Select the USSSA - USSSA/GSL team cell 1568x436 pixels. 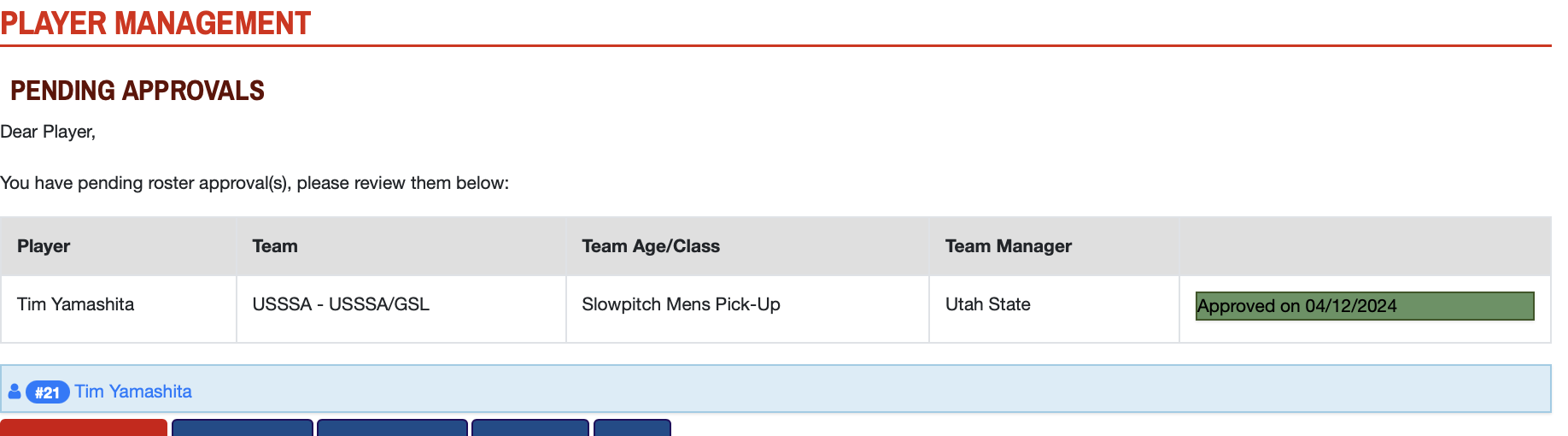coord(341,304)
